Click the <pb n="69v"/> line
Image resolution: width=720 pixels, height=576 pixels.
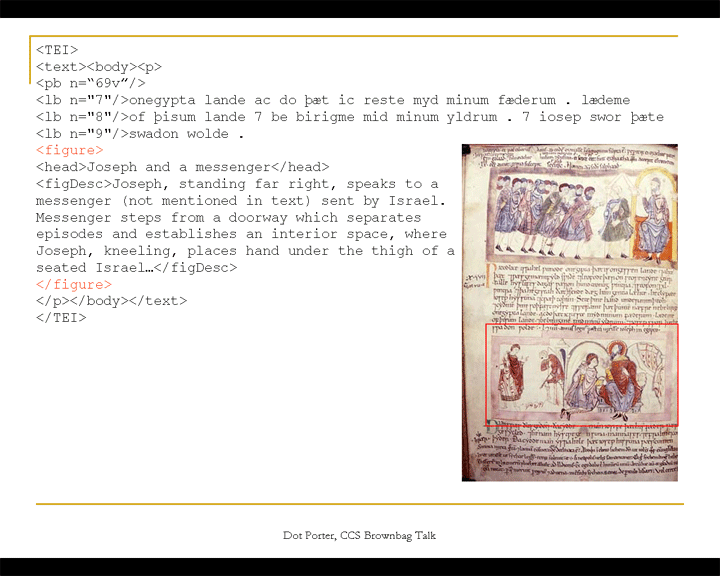90,83
